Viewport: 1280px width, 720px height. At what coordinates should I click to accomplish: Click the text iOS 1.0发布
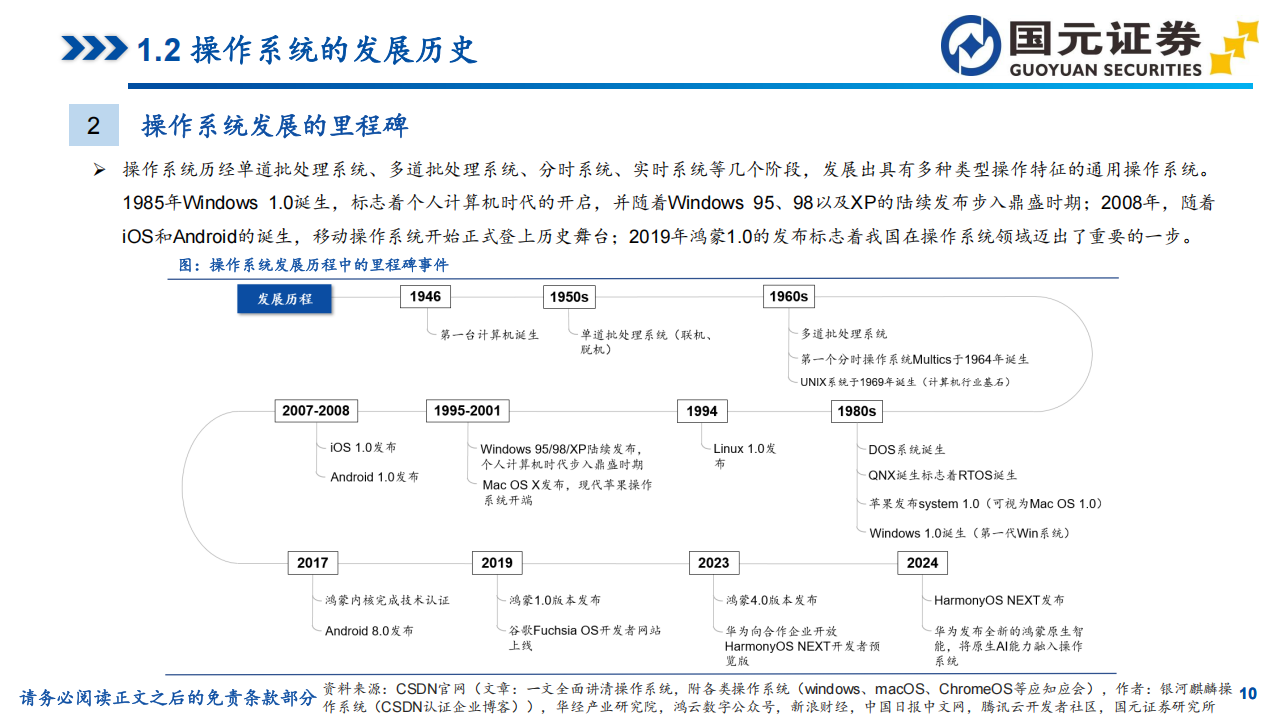click(x=363, y=447)
